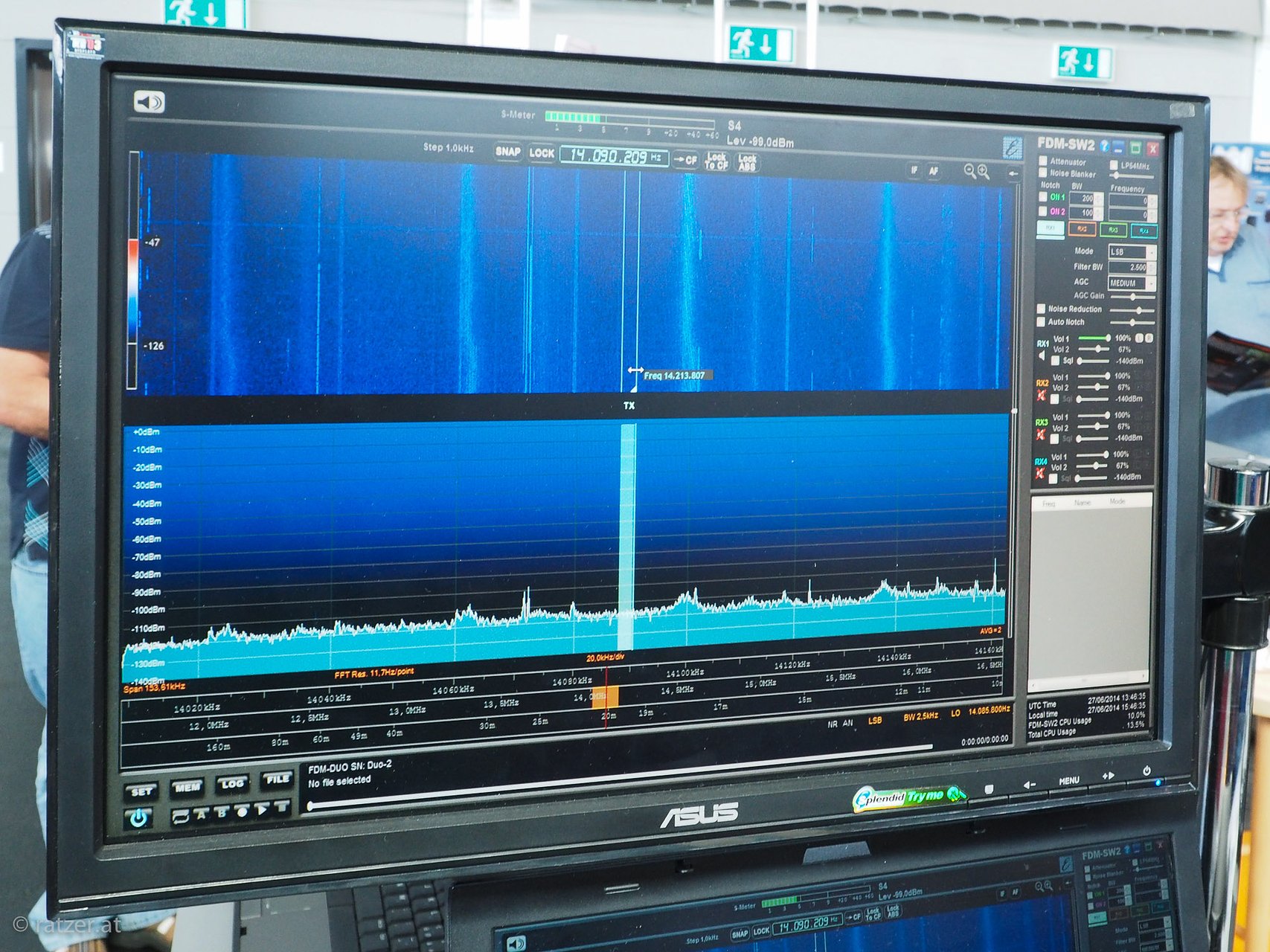
Task: Select the cyan RX4 receiver tab
Action: 1144,232
